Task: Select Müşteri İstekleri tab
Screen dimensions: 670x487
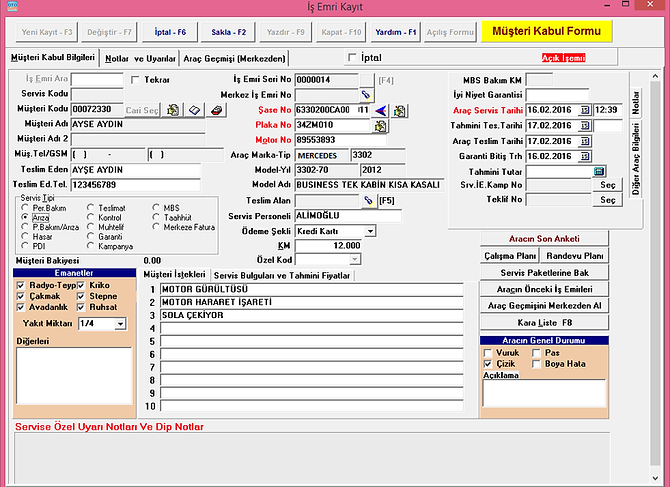Action: 174,274
